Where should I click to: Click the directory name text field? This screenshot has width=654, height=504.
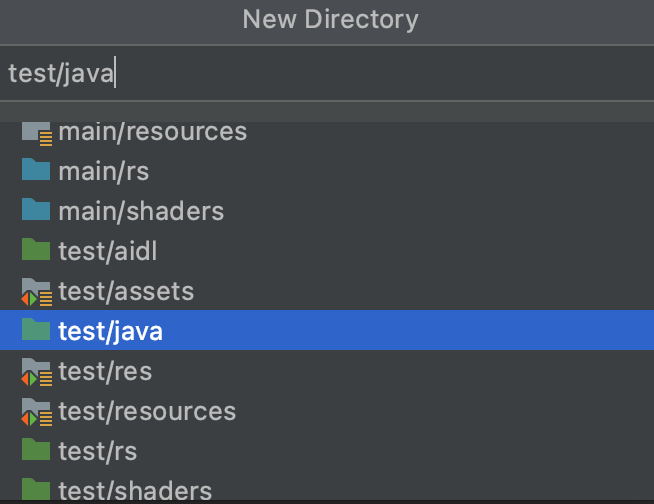click(x=327, y=73)
